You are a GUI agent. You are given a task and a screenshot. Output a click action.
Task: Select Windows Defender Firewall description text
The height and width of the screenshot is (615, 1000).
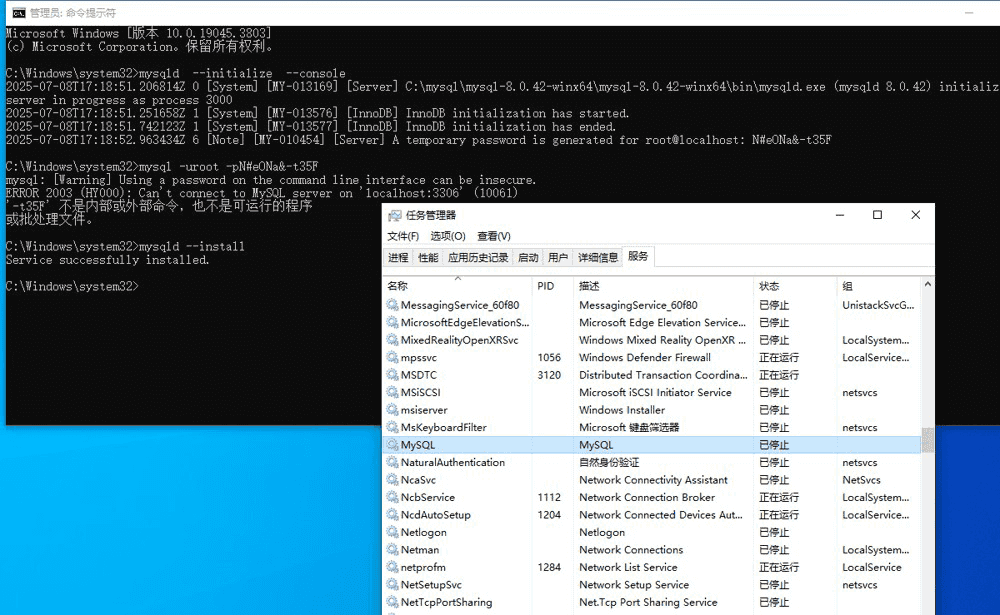(645, 357)
